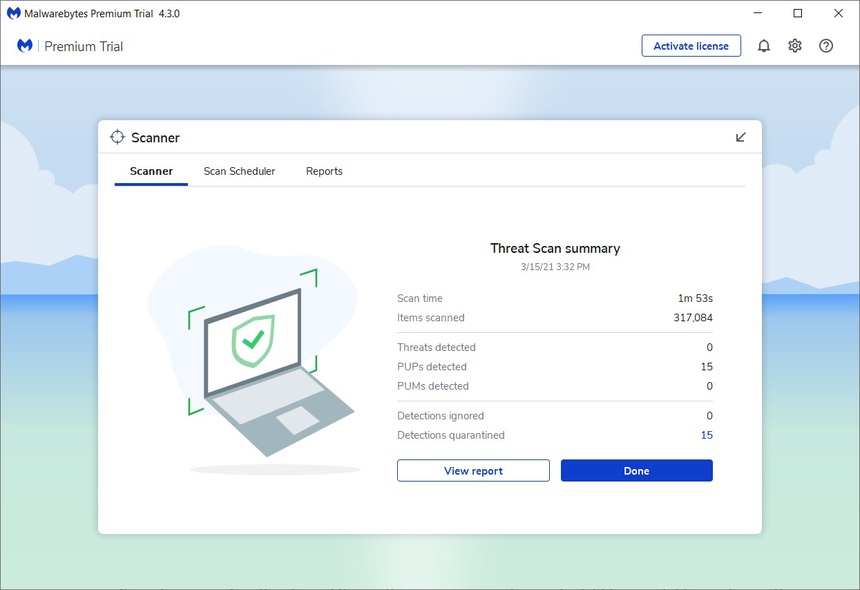Click the Threat Scan summary heading
Viewport: 860px width, 590px height.
tap(554, 248)
